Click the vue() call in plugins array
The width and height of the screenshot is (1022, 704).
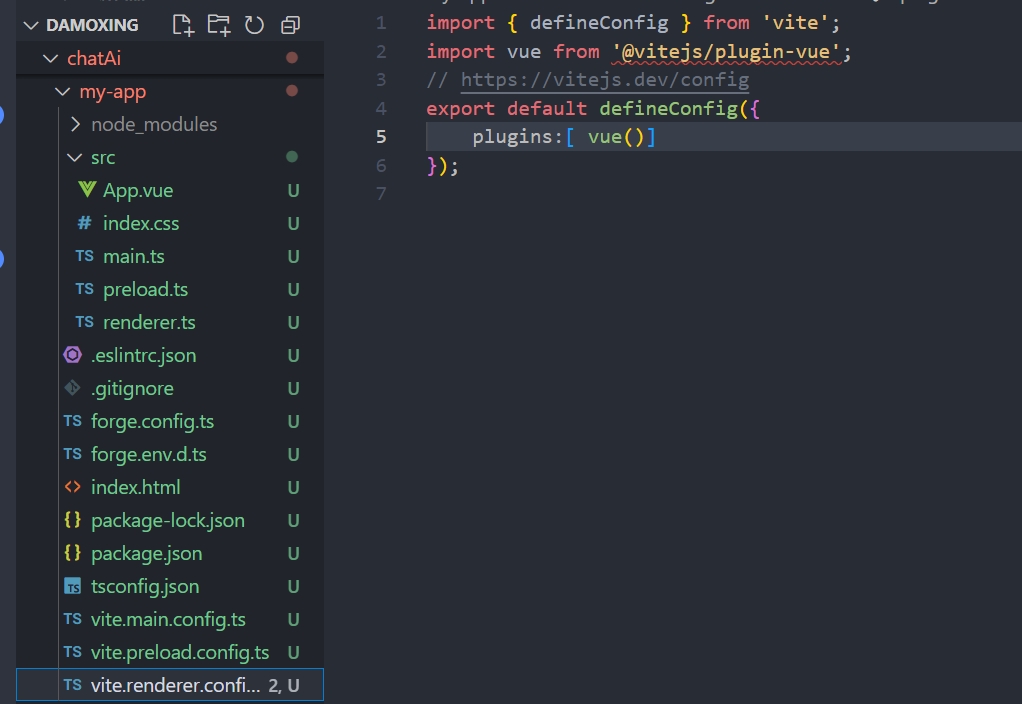(x=616, y=137)
